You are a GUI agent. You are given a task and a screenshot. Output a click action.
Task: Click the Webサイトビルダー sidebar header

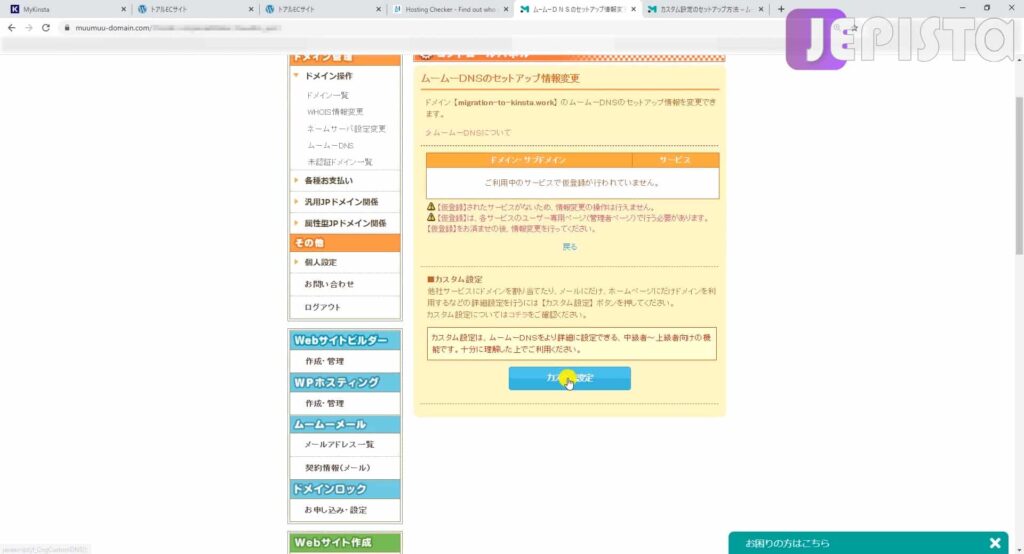(345, 340)
